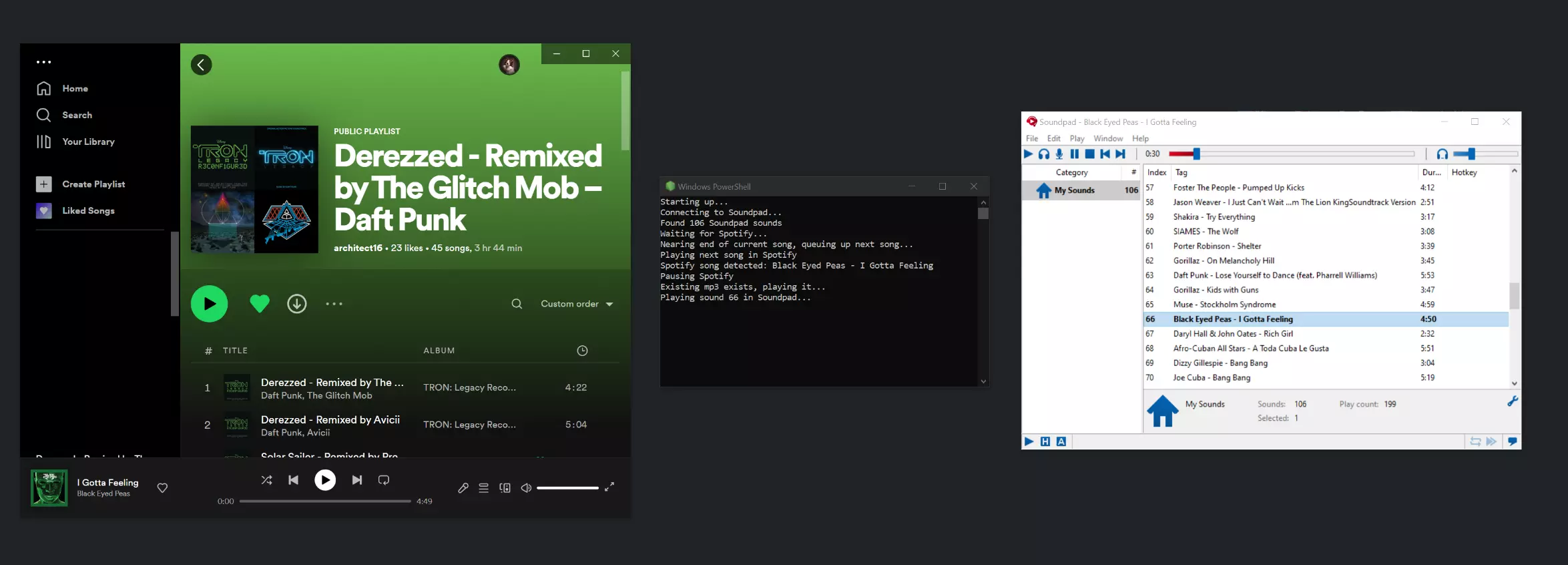This screenshot has height=565, width=1568.
Task: Select track 1 Derezzed Remixed by The Glitch Mob
Action: coord(405,388)
